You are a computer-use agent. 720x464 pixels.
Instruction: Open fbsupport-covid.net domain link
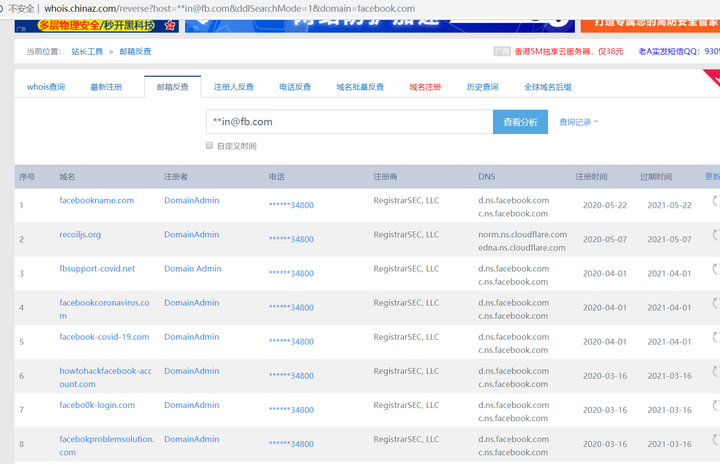point(97,269)
